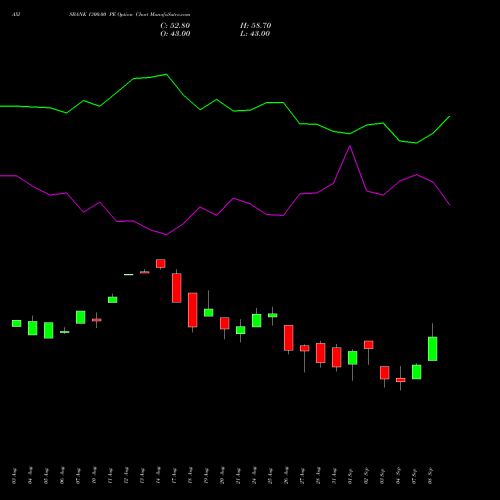
Task: Click the red candlestick for 18 Aug
Action: coord(193,310)
